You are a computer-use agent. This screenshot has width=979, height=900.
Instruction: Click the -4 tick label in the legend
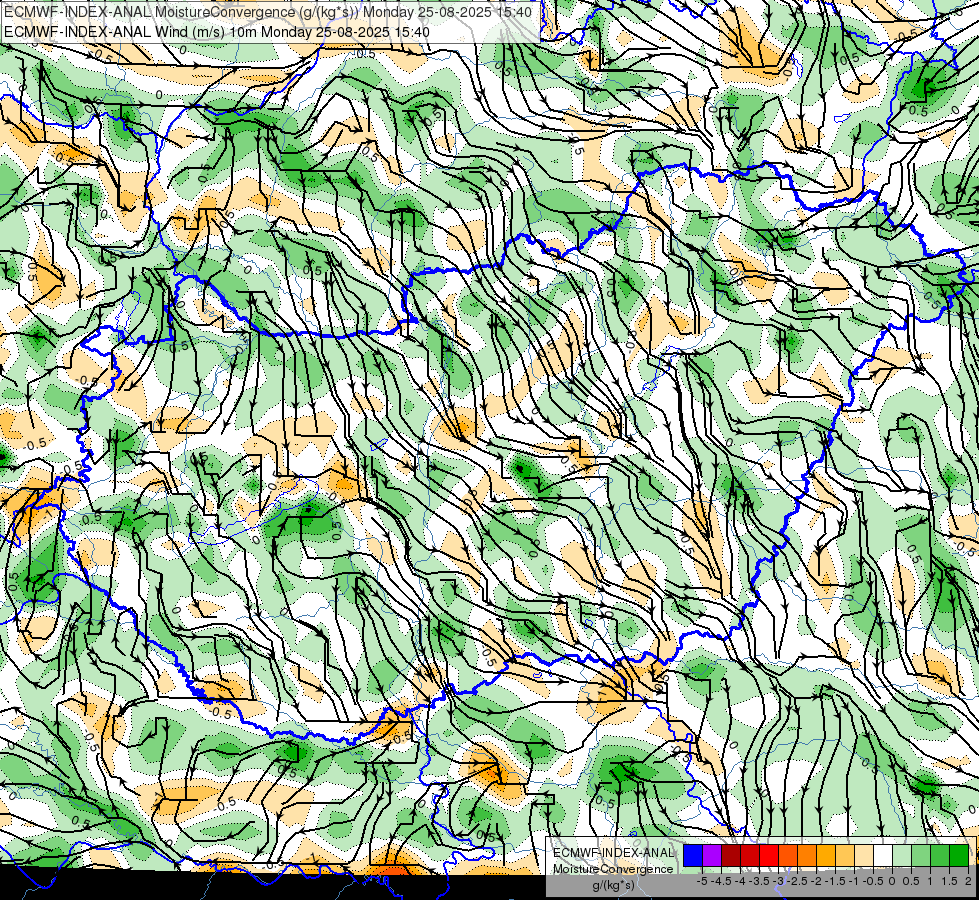[740, 881]
